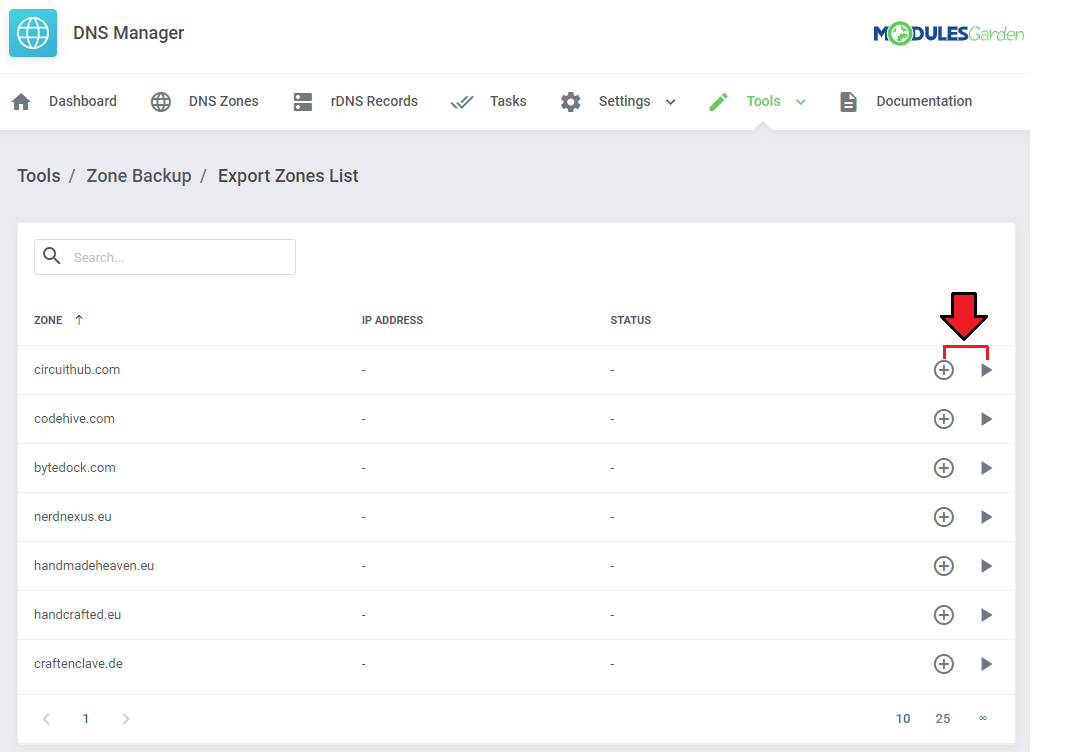This screenshot has width=1075, height=752.
Task: Click the play arrow icon for codehive.com
Action: (x=986, y=419)
